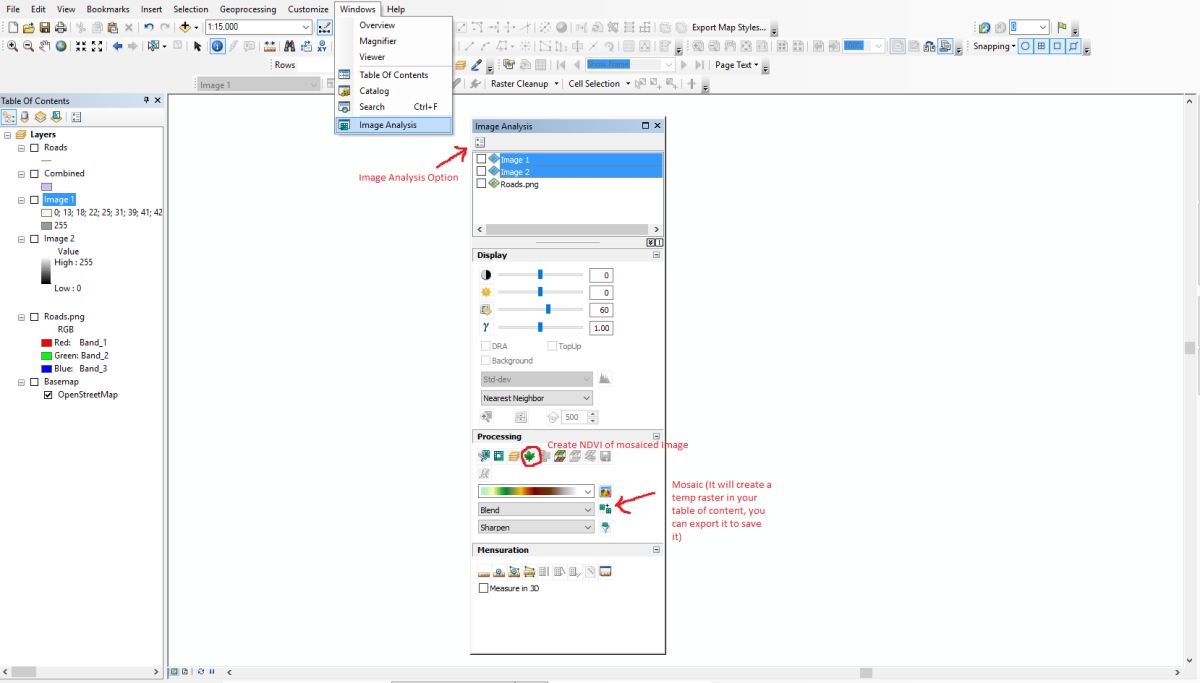Viewport: 1200px width, 683px height.
Task: Enable Measure in 3D checkbox
Action: 484,589
